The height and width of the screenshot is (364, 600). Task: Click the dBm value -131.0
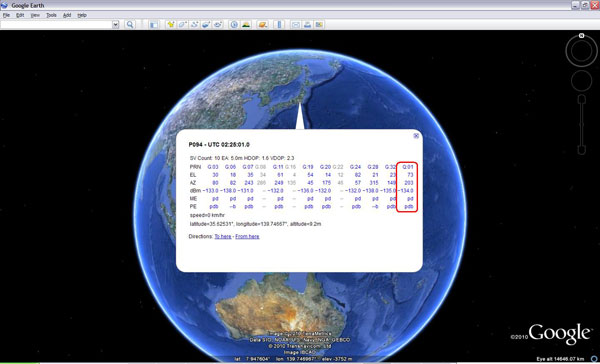245,191
